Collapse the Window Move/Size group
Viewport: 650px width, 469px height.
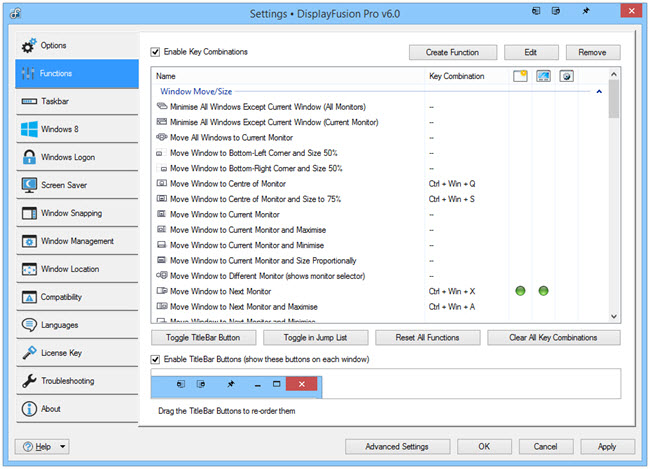point(599,91)
